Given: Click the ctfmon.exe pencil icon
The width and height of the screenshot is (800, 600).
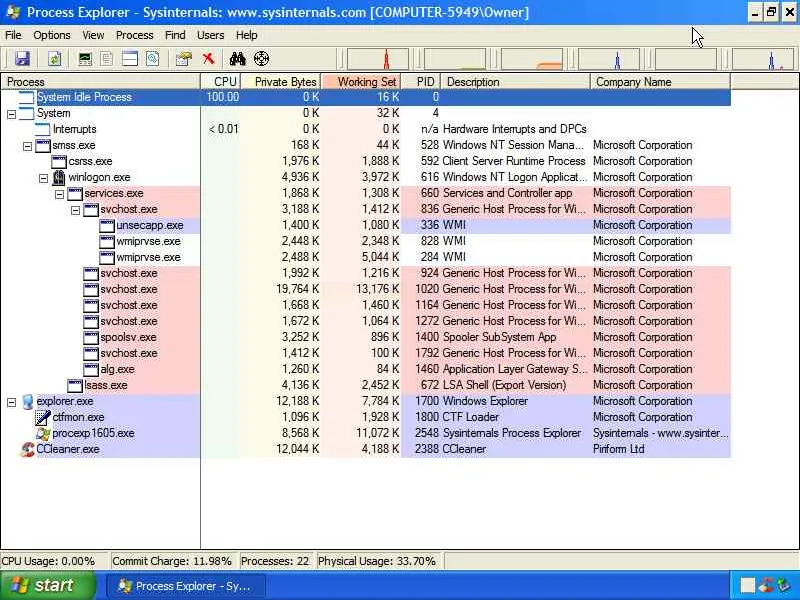Looking at the screenshot, I should [x=43, y=417].
